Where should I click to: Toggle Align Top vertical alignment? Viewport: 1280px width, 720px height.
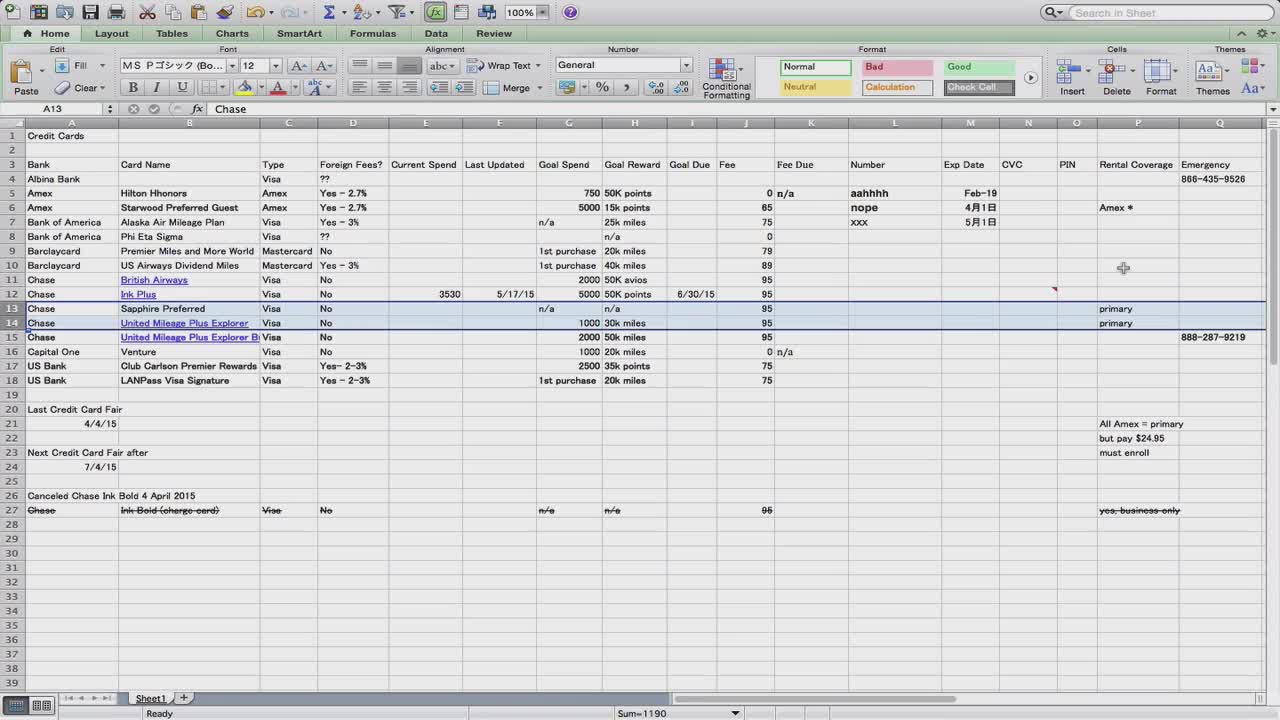tap(360, 65)
